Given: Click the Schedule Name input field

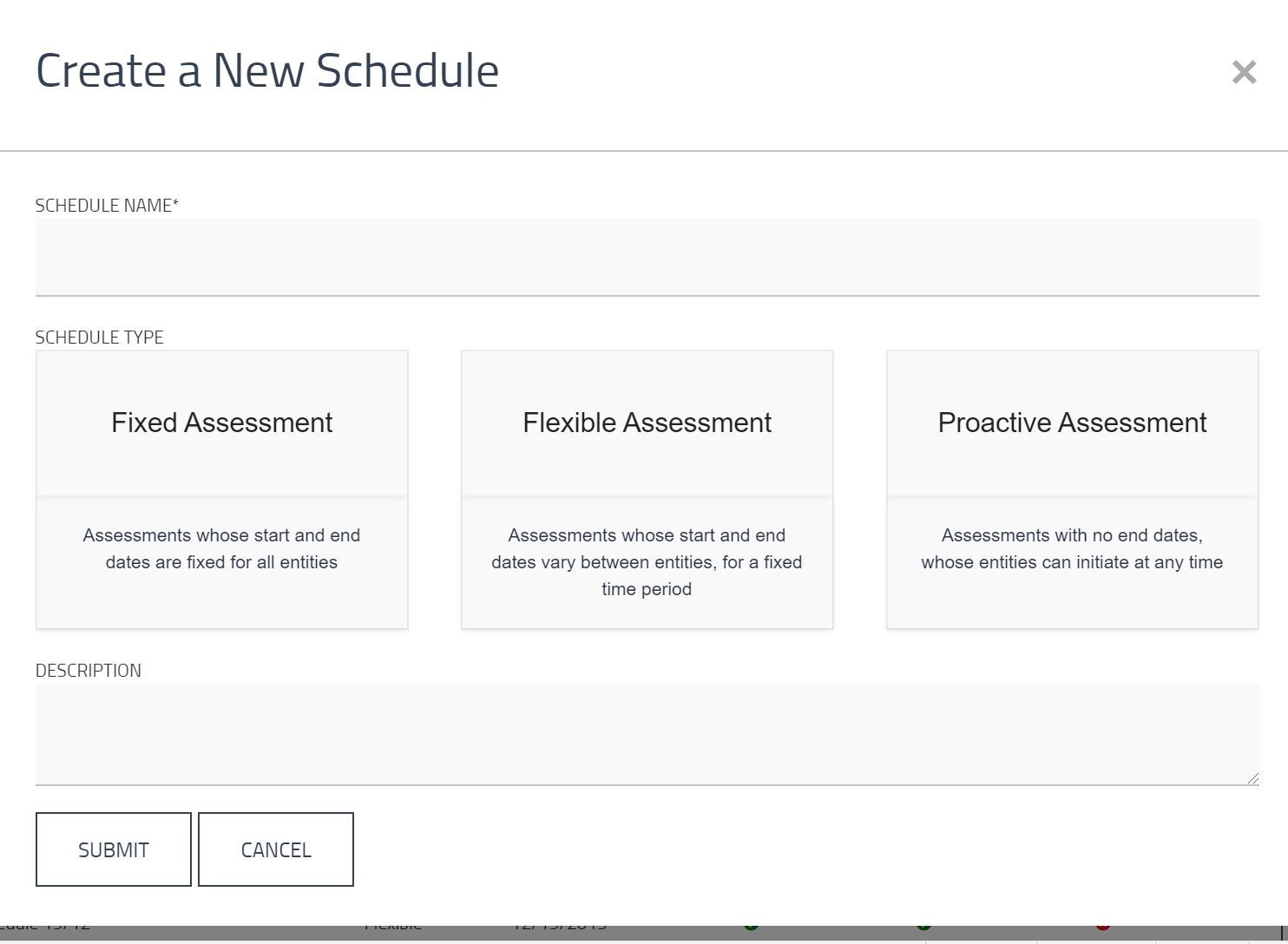Looking at the screenshot, I should coord(647,257).
